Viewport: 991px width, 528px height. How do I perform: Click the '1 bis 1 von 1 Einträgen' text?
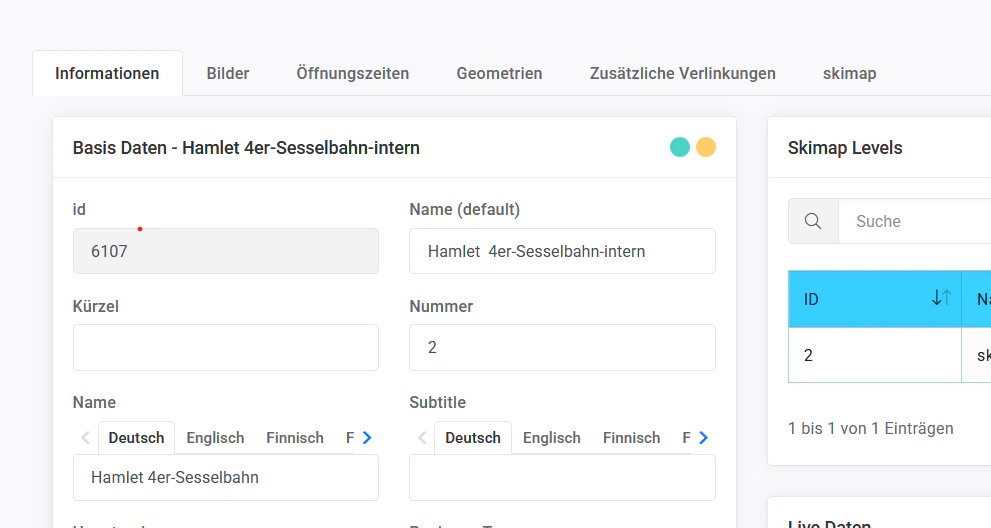pos(870,428)
